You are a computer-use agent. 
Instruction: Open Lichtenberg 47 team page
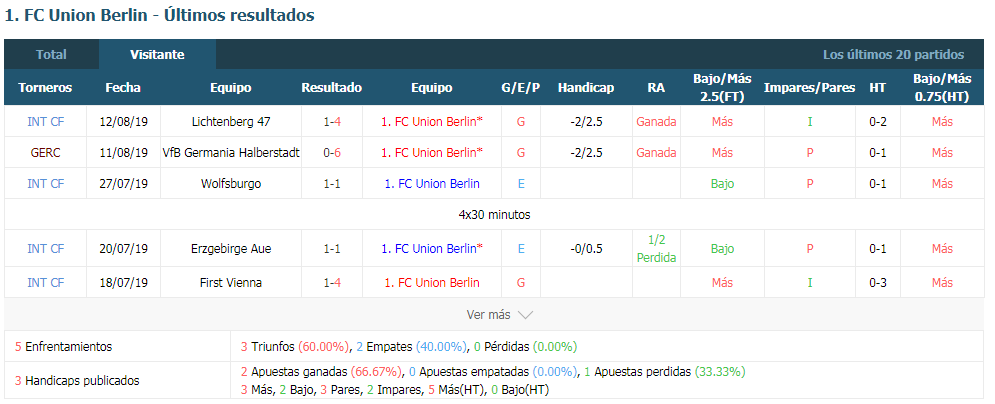tap(231, 122)
